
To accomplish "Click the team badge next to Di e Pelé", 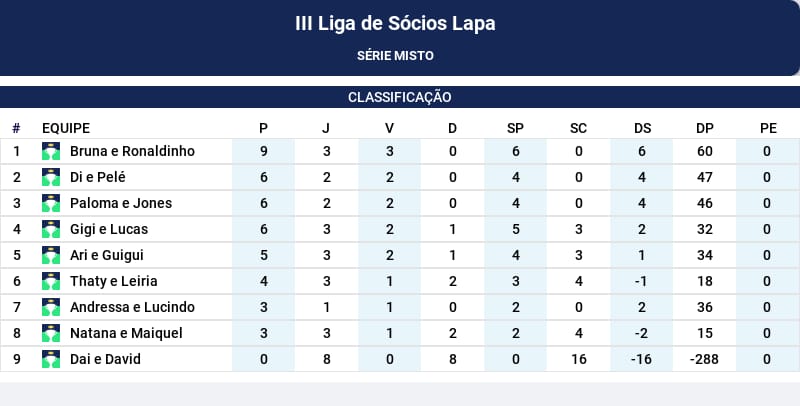I will [x=51, y=177].
